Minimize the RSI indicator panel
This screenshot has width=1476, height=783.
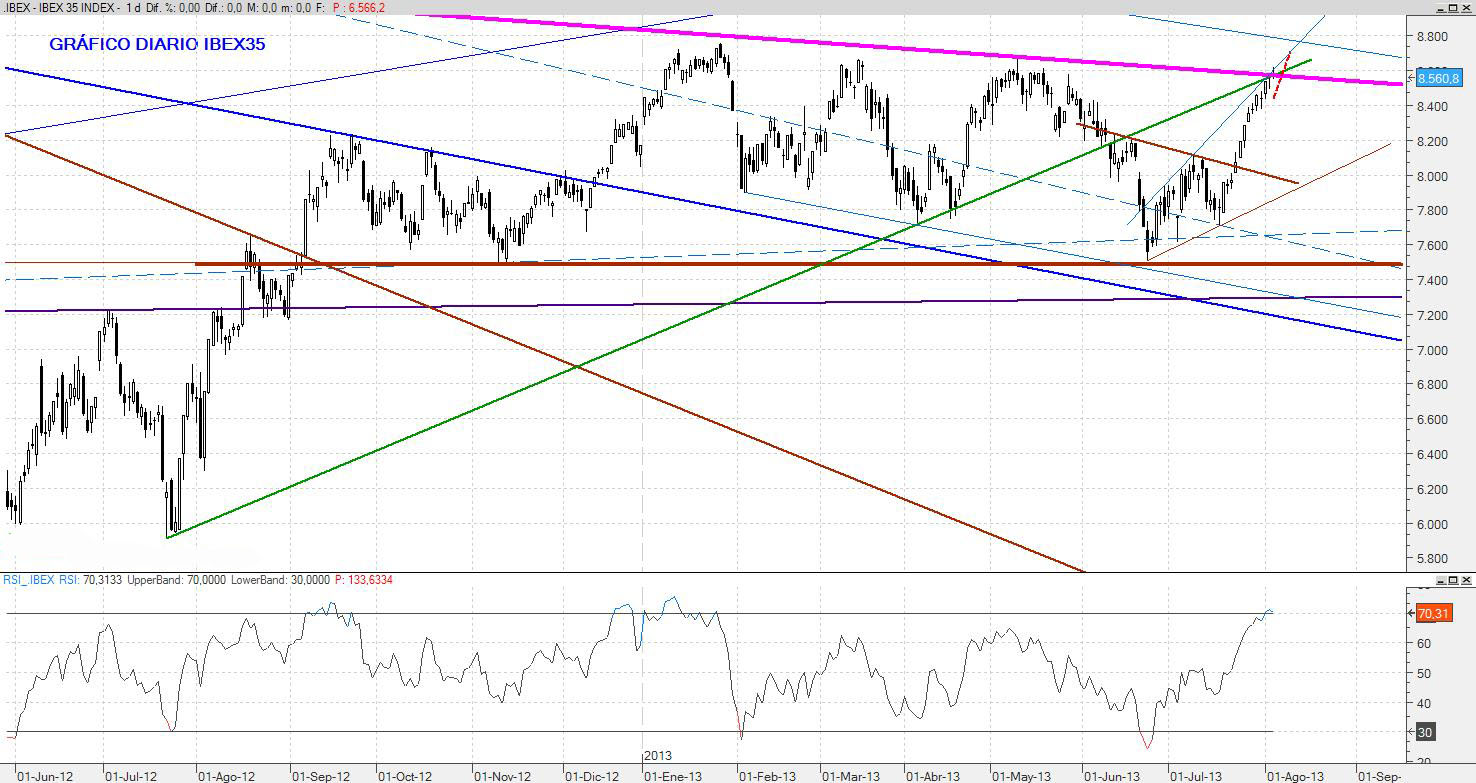(1440, 580)
